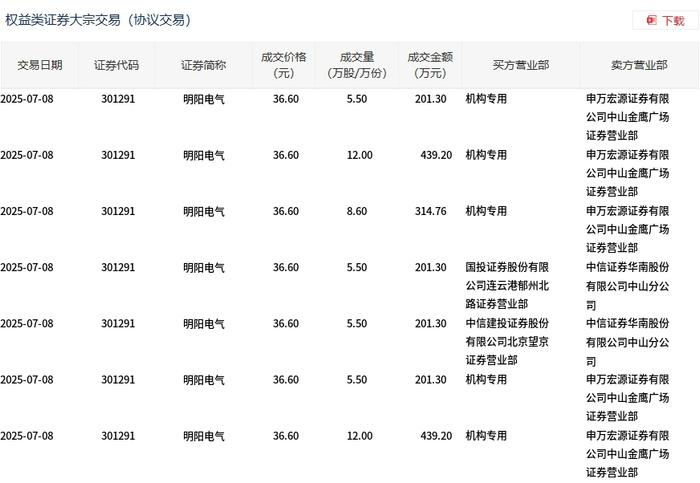Screen dimensions: 700x483
Task: Click the 301291 code in the 314.76 row
Action: coord(118,211)
